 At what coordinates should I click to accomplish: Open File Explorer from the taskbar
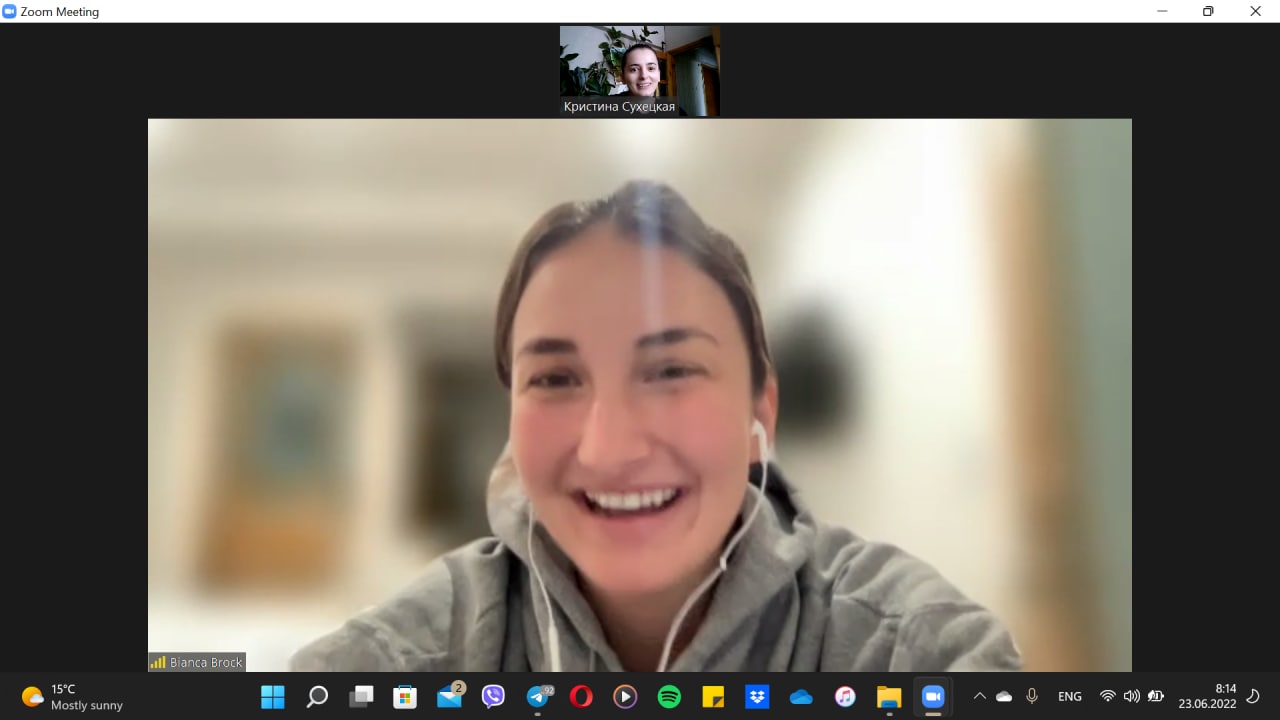click(889, 697)
